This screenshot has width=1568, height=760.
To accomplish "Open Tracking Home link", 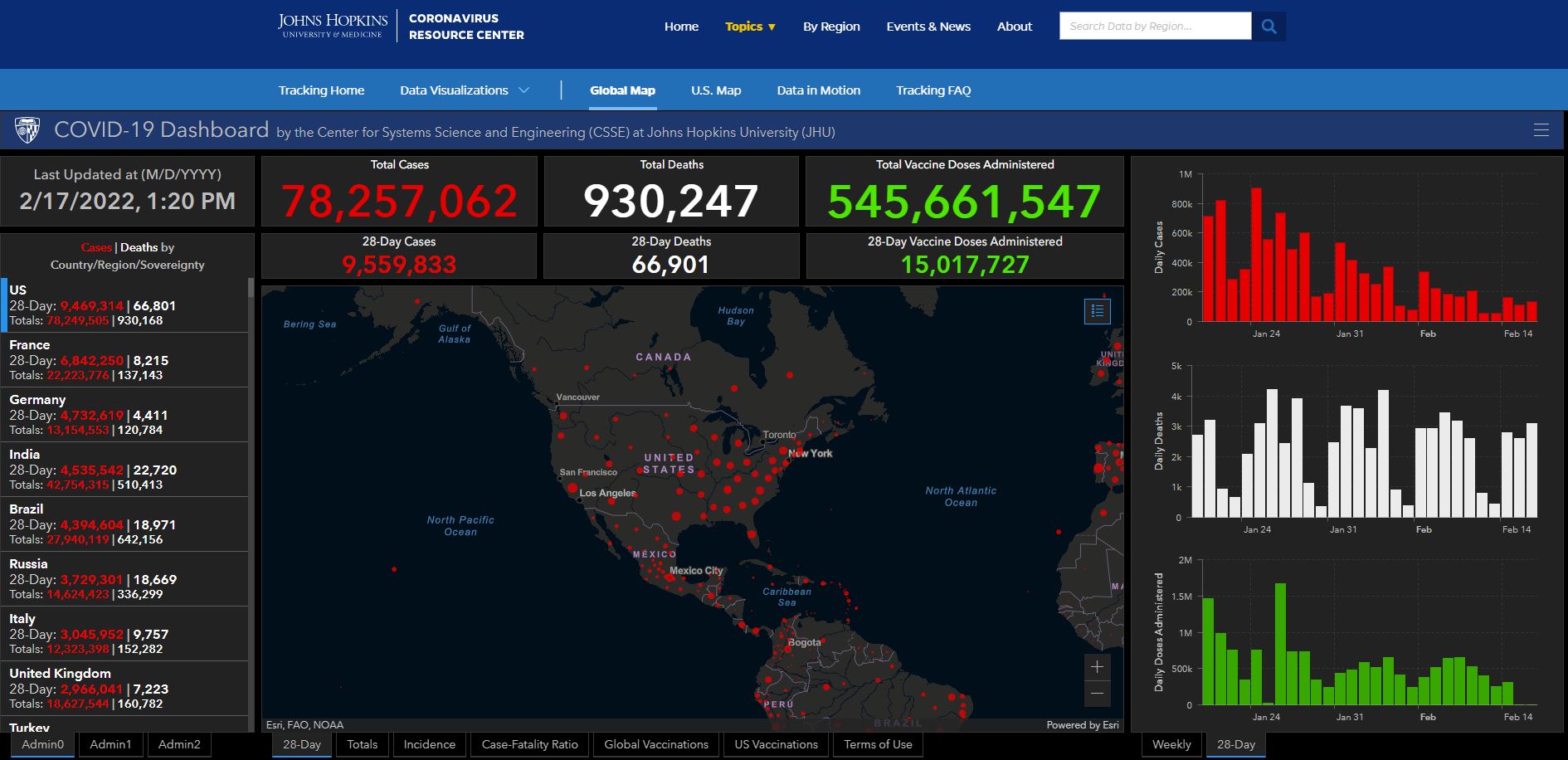I will (x=321, y=90).
